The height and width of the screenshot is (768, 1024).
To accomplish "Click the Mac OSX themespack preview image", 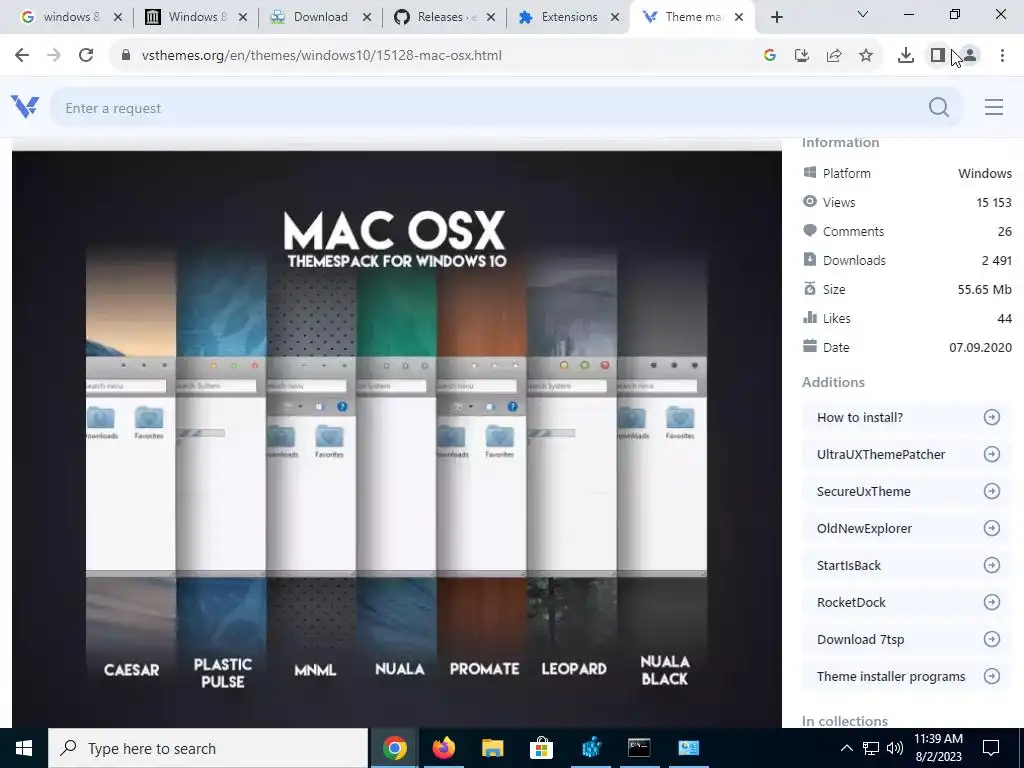I will tap(396, 439).
